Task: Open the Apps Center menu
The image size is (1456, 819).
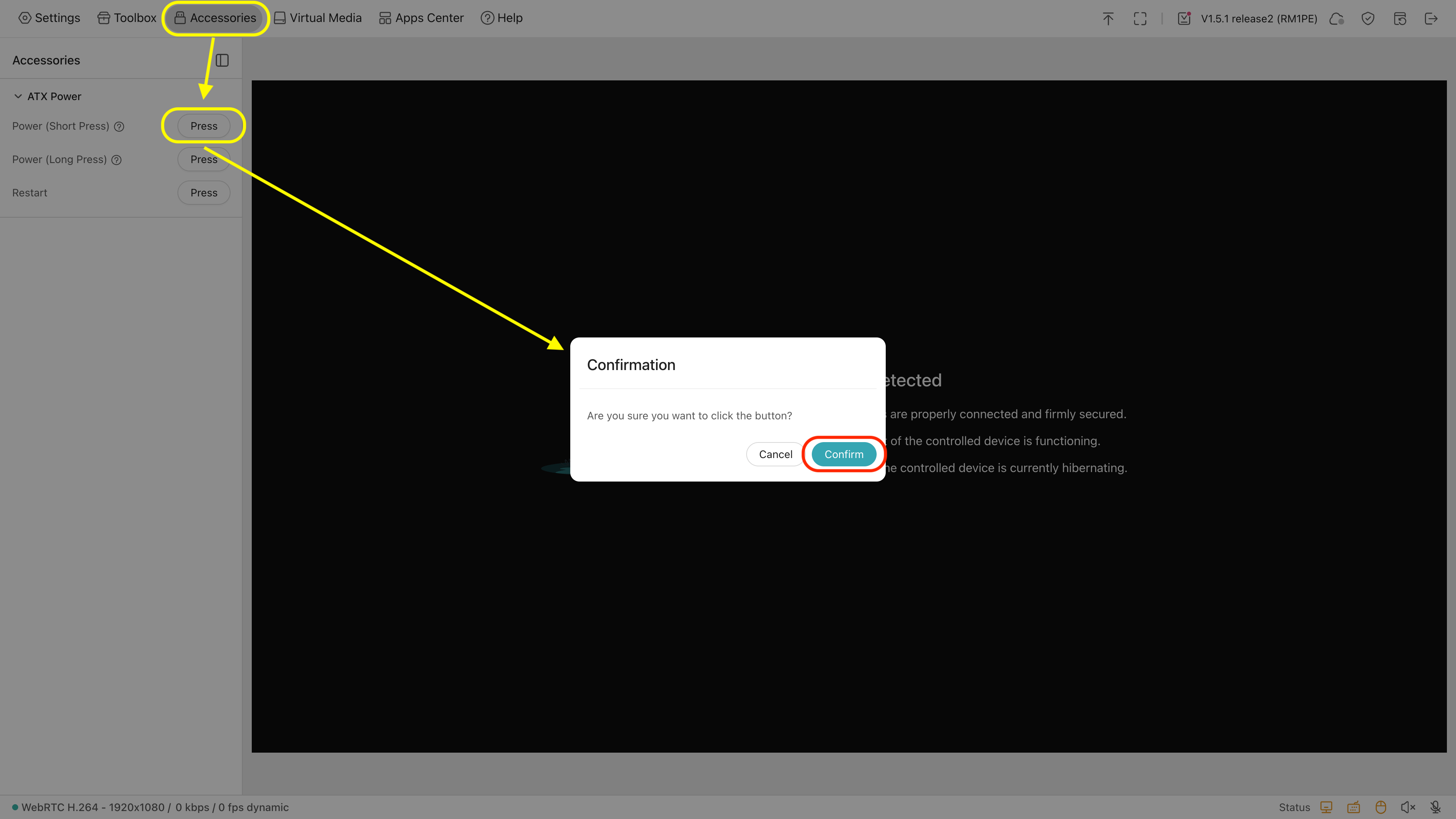Action: pyautogui.click(x=421, y=18)
